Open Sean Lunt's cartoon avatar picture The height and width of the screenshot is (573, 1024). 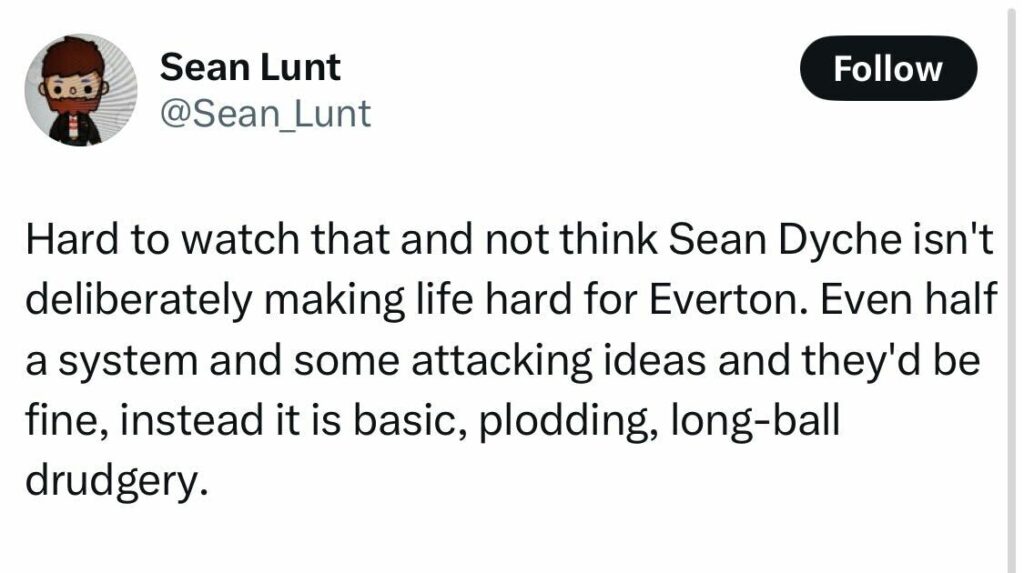click(81, 90)
